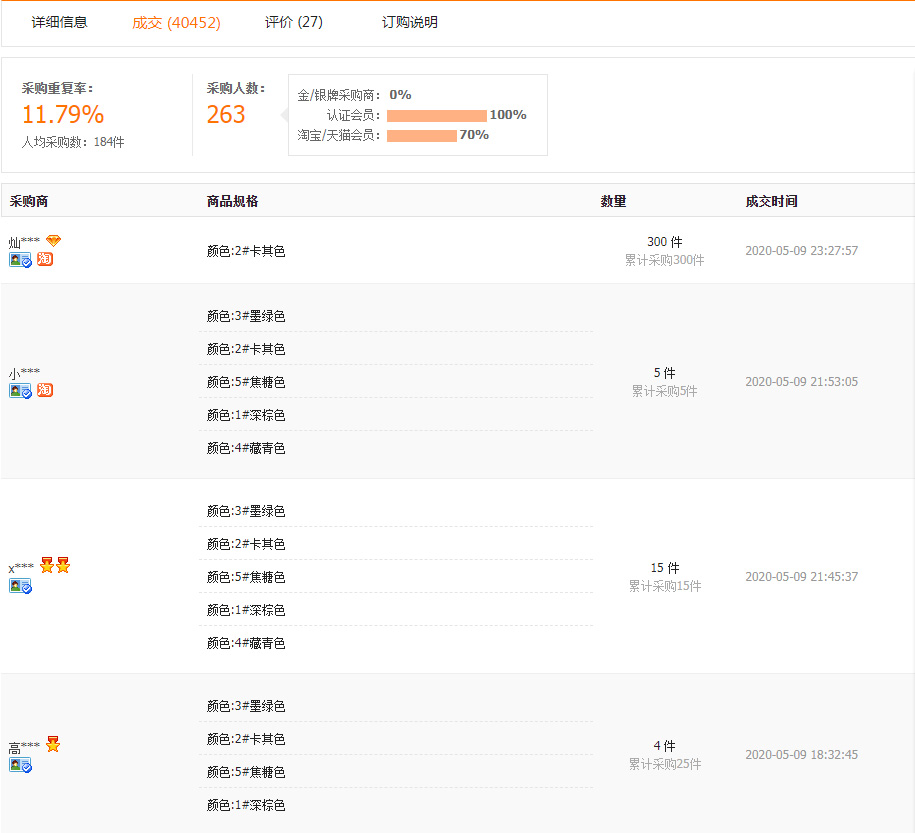The width and height of the screenshot is (915, 833).
Task: Click the buyer name 小***
Action: pyautogui.click(x=22, y=371)
